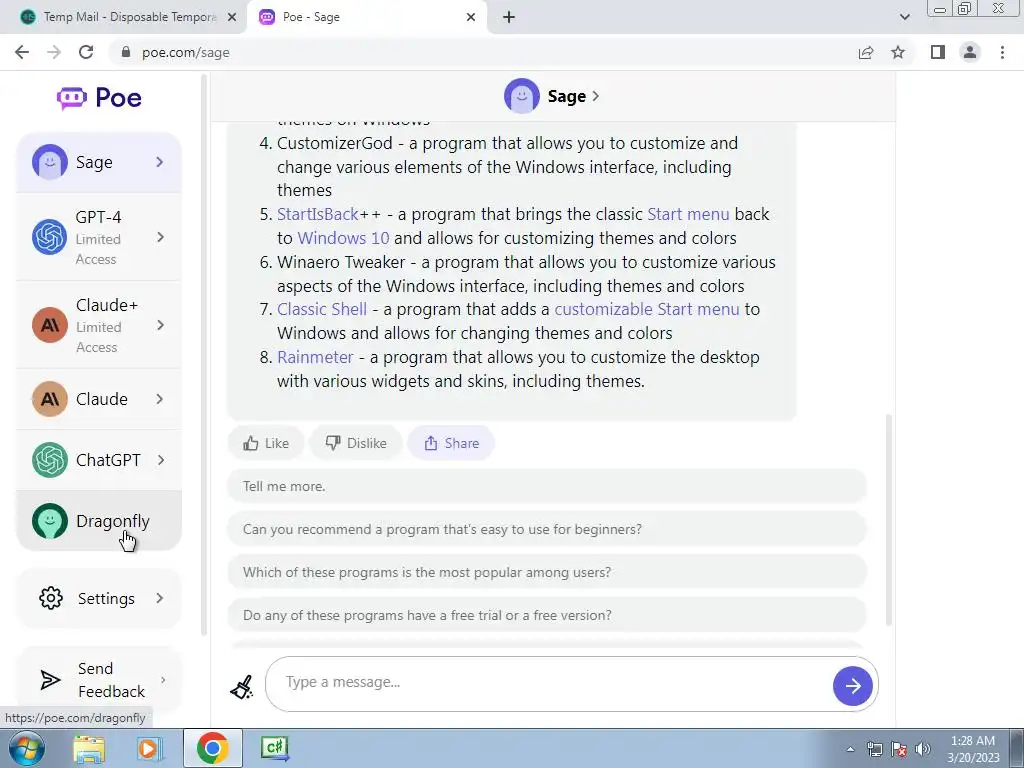The image size is (1024, 768).
Task: Like the Sage response
Action: (266, 443)
